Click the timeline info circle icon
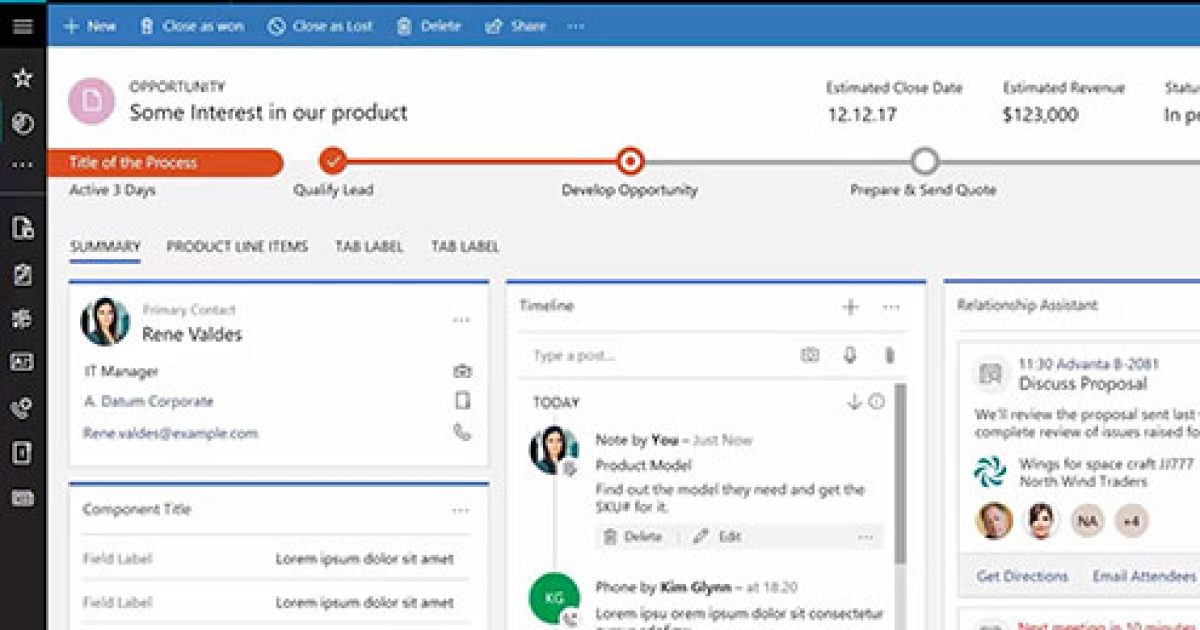 tap(877, 402)
